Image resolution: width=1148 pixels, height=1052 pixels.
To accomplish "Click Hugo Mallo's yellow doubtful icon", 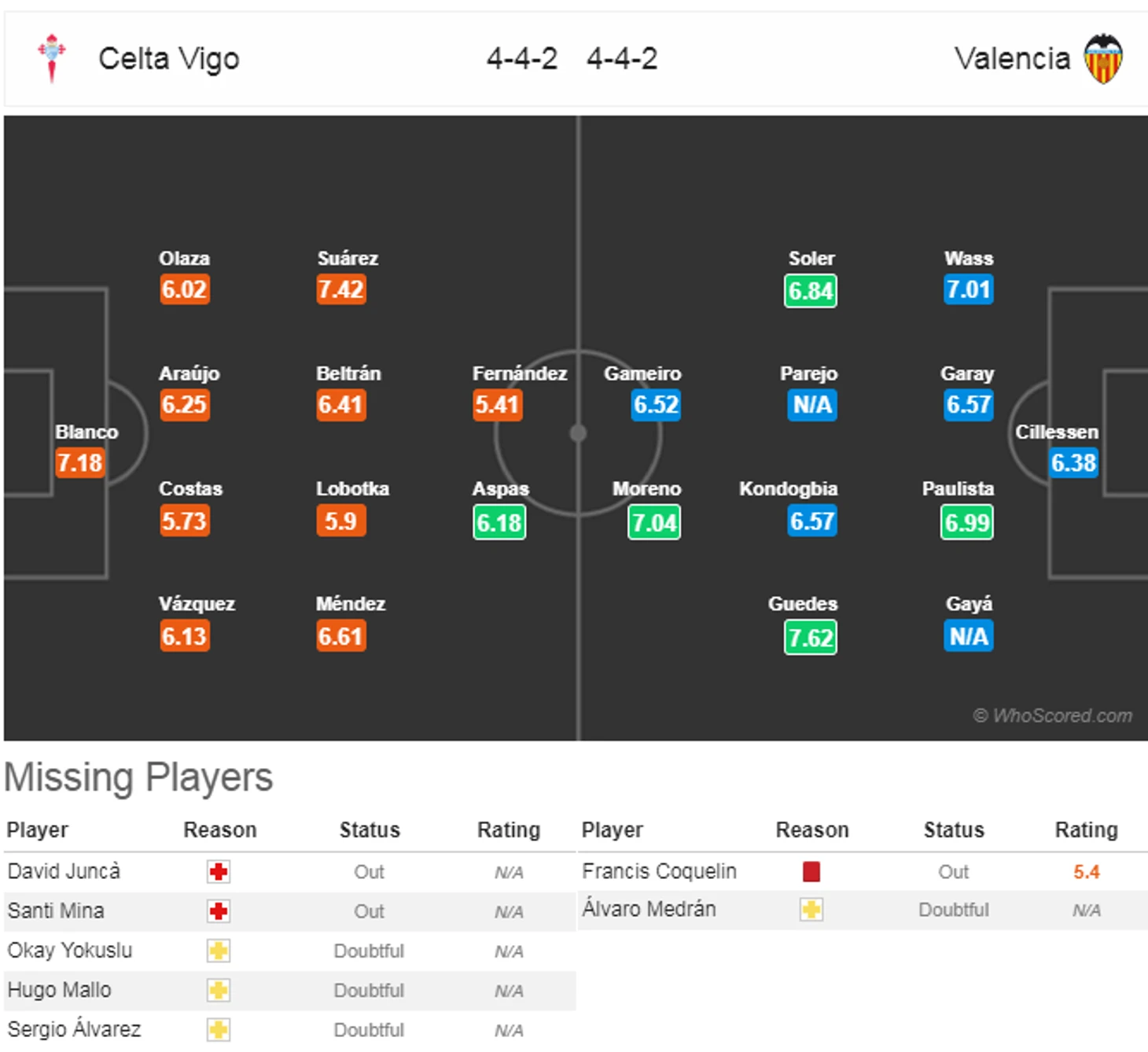I will point(219,990).
